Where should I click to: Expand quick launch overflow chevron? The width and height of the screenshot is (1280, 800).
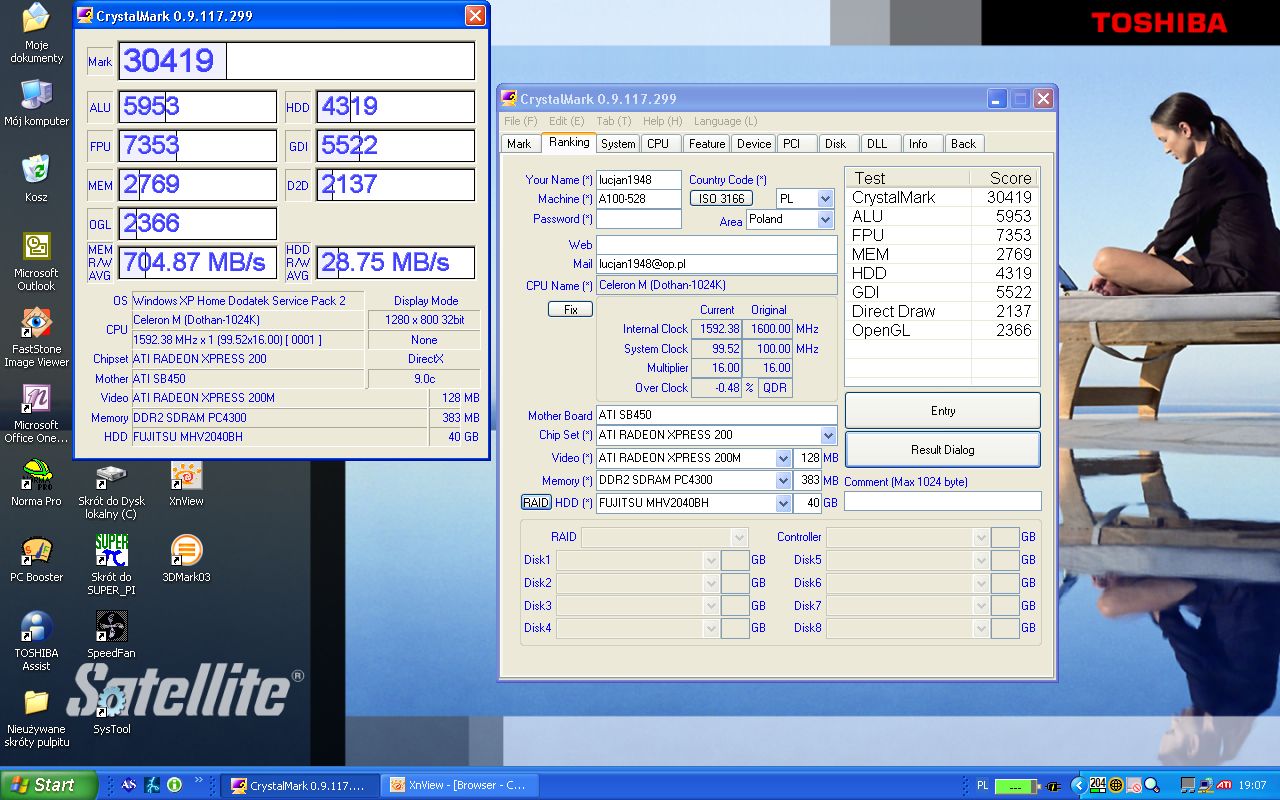199,780
